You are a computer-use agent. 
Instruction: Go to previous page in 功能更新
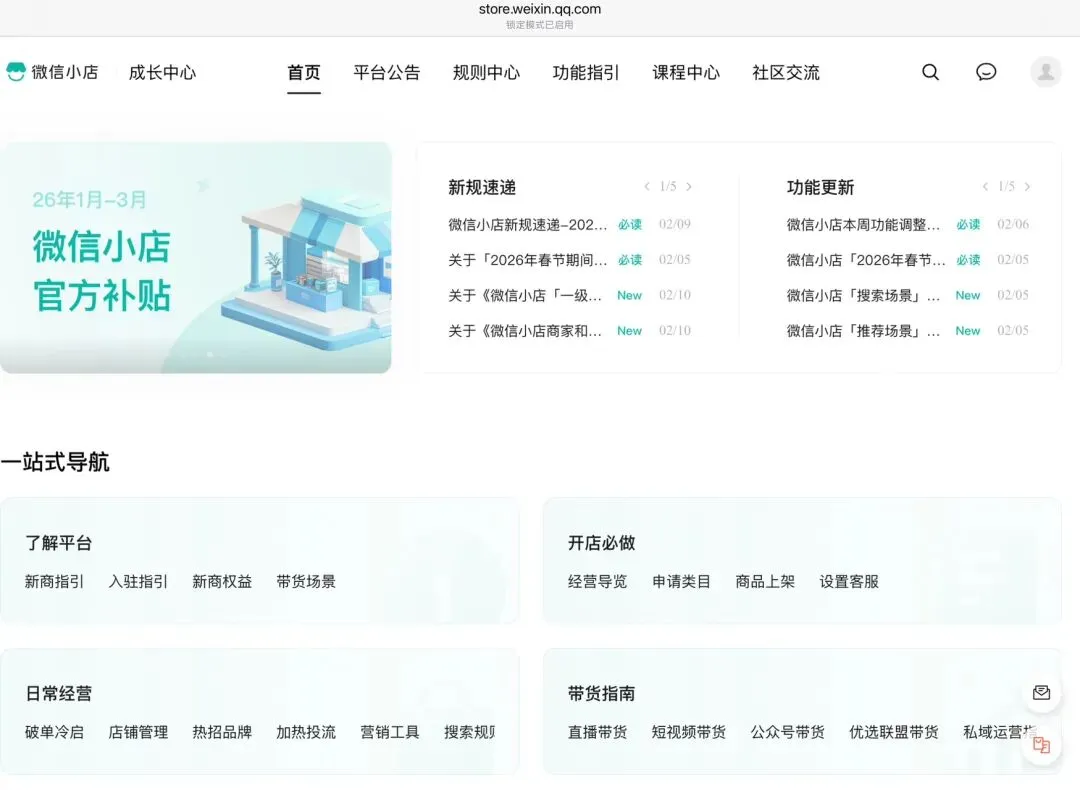click(x=985, y=187)
